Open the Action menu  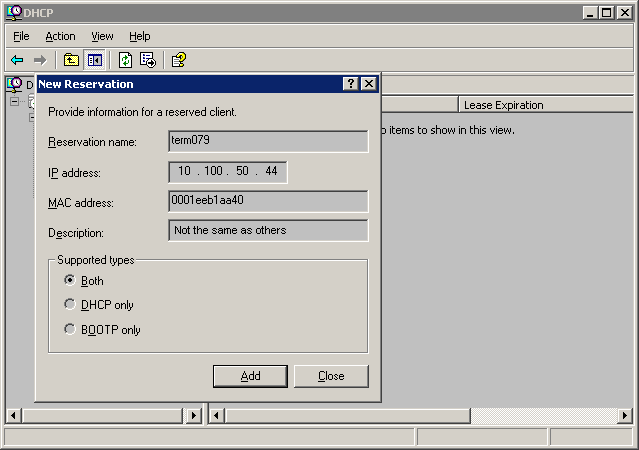(x=60, y=36)
